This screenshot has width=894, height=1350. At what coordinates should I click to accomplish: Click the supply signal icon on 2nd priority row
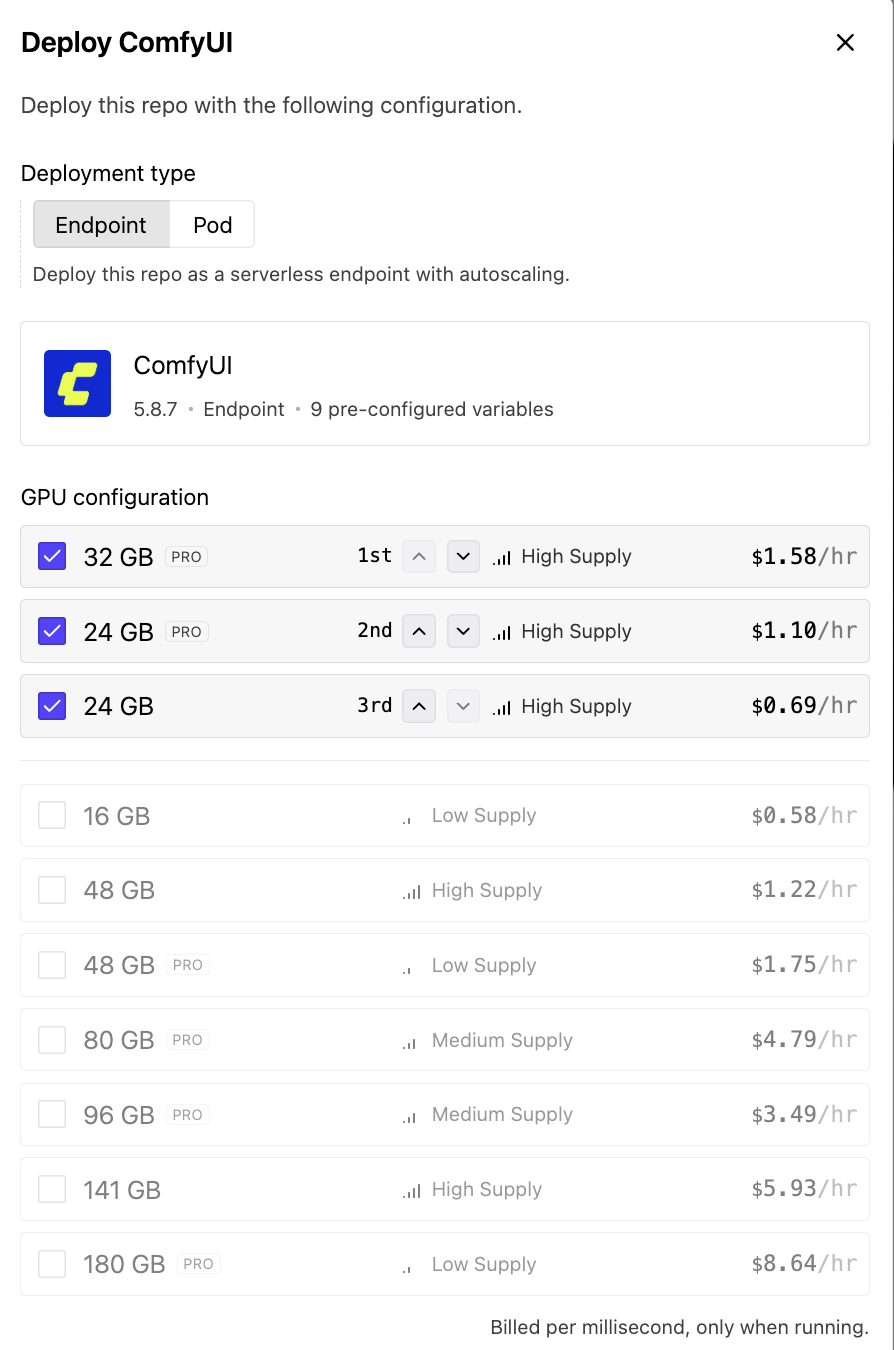(x=502, y=632)
